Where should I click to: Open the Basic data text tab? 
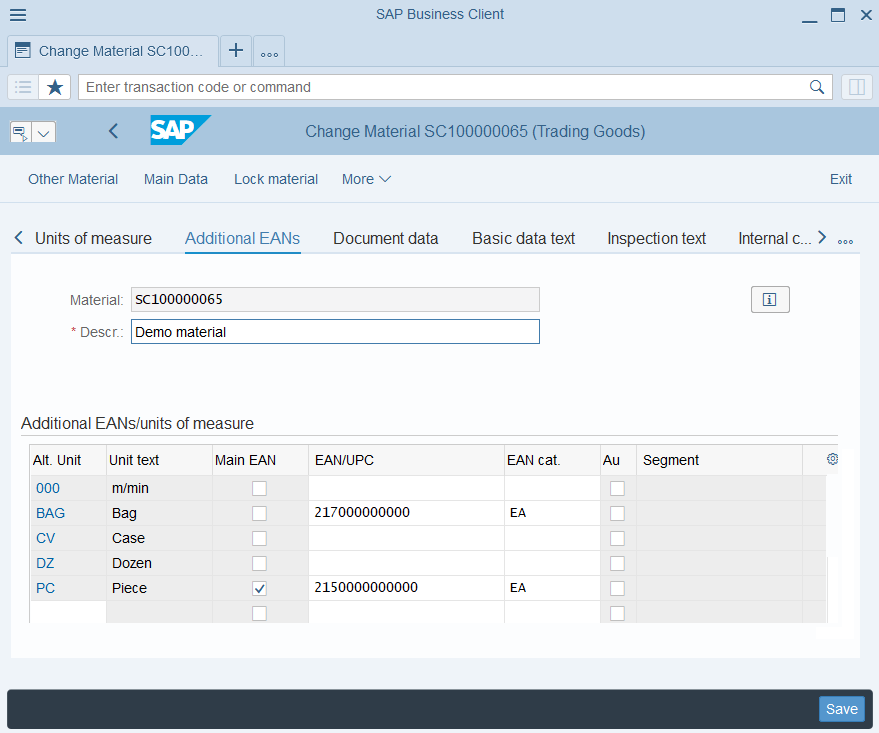(524, 239)
